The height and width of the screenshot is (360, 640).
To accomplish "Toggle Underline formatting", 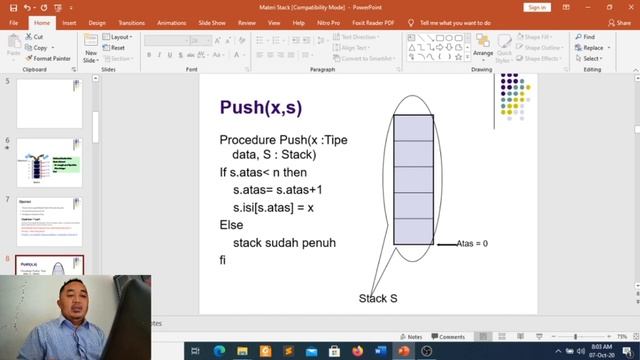I will [170, 55].
